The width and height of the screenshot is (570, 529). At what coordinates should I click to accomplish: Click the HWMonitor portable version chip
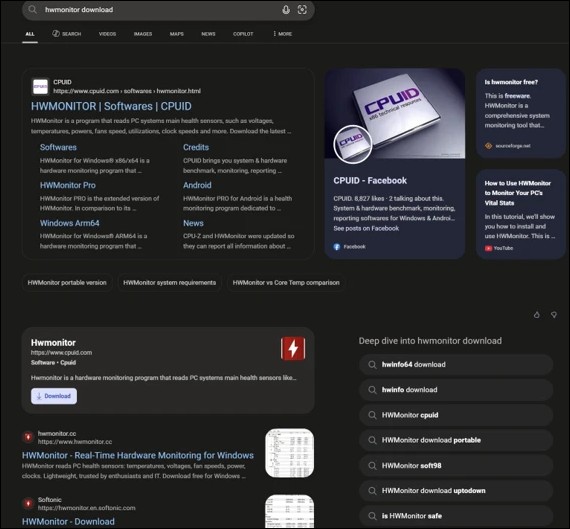pos(67,282)
